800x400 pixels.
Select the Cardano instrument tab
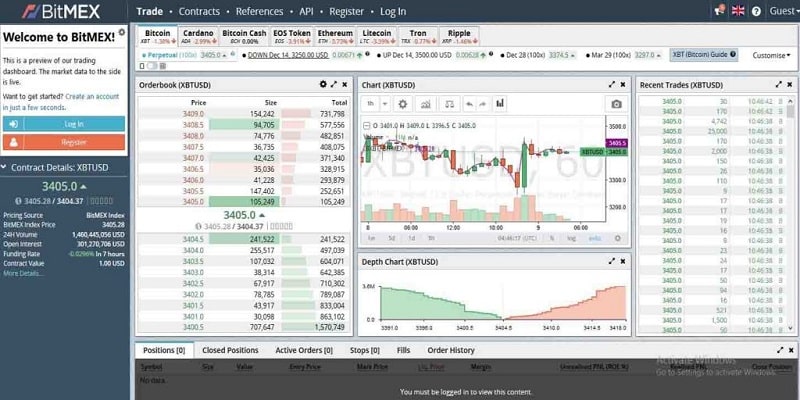point(198,36)
